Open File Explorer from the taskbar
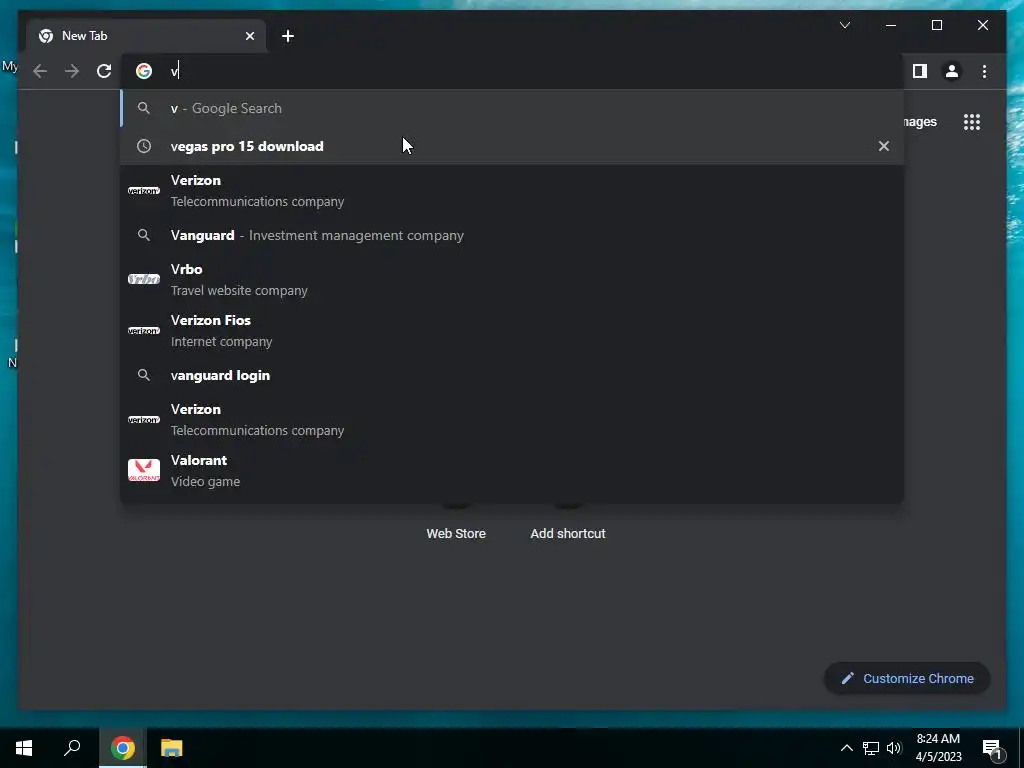This screenshot has width=1024, height=768. [x=172, y=748]
